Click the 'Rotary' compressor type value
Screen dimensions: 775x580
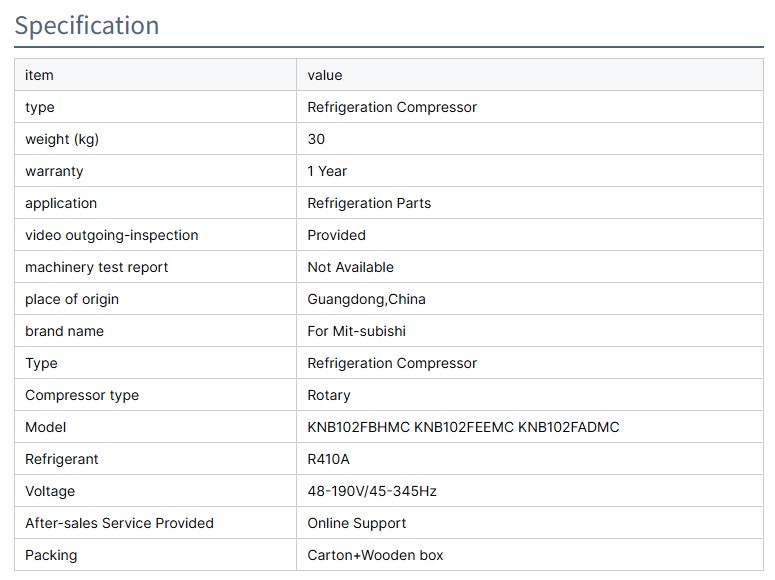coord(329,395)
